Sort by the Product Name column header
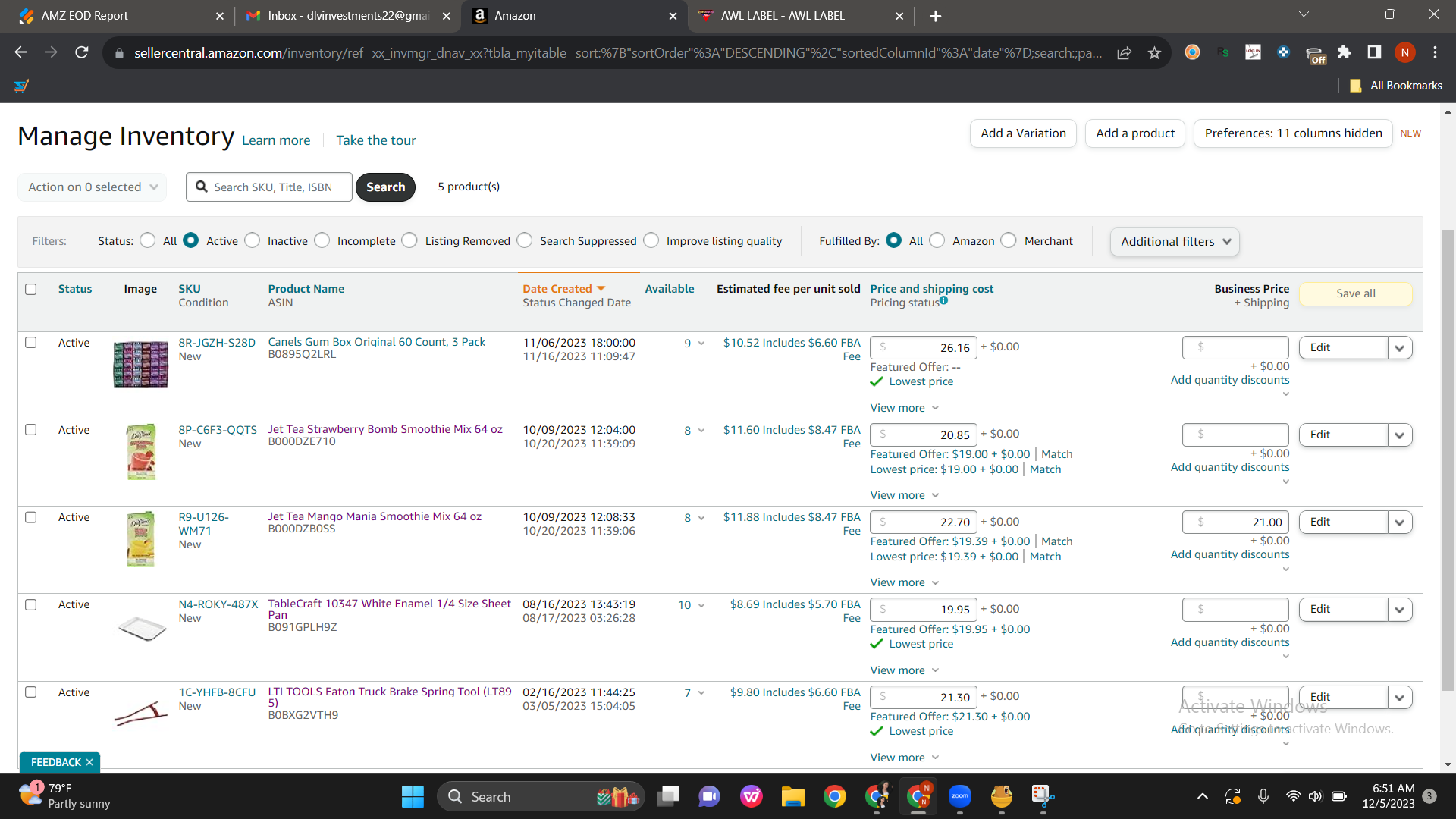 click(306, 289)
